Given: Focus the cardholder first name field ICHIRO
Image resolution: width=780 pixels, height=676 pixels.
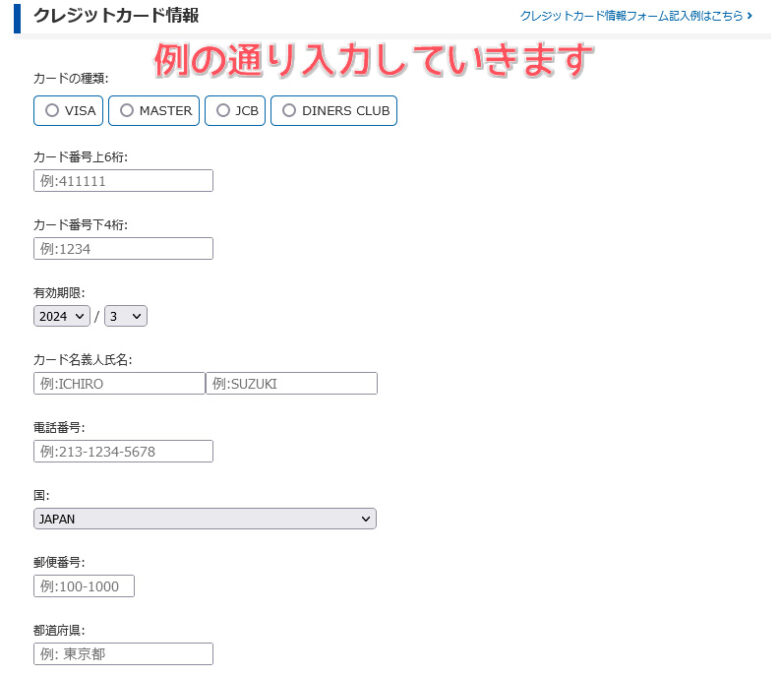Looking at the screenshot, I should point(119,384).
